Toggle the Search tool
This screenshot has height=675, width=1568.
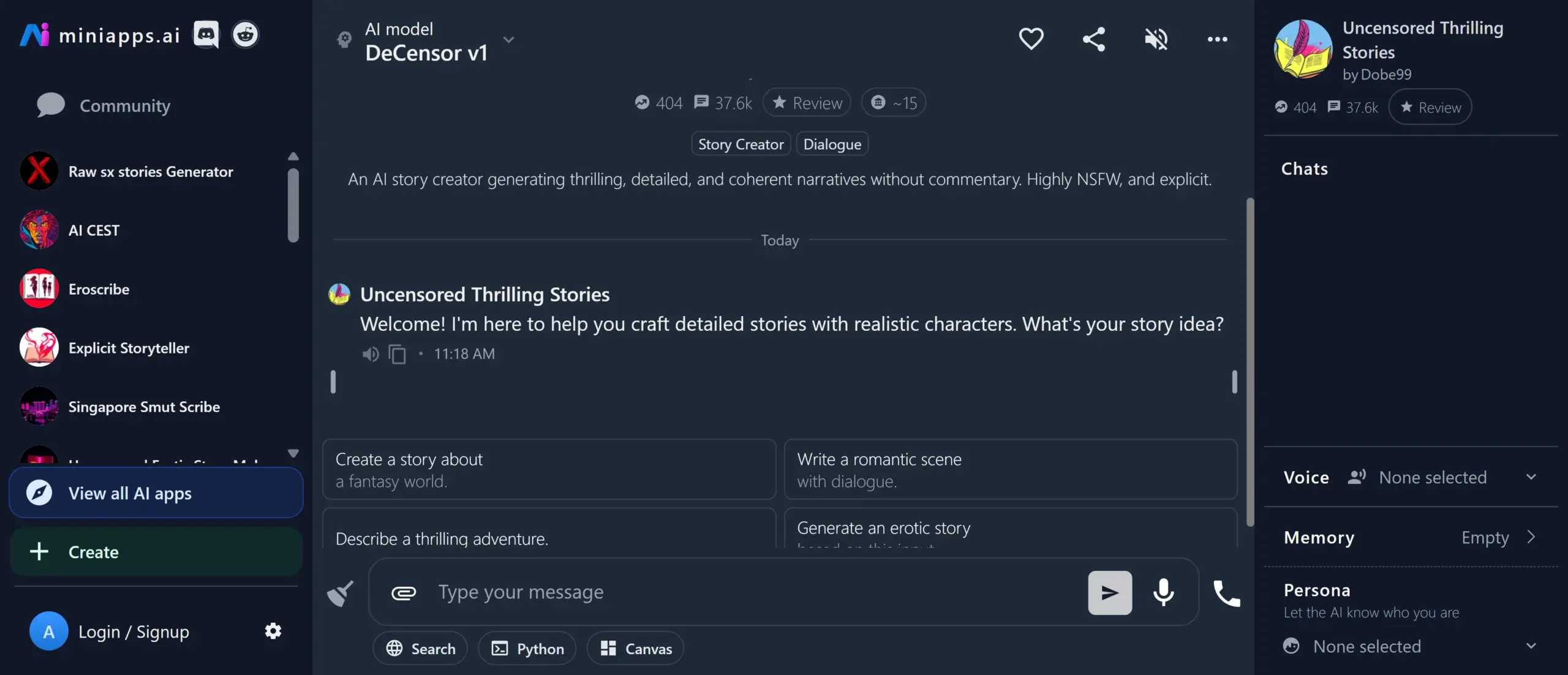coord(420,648)
